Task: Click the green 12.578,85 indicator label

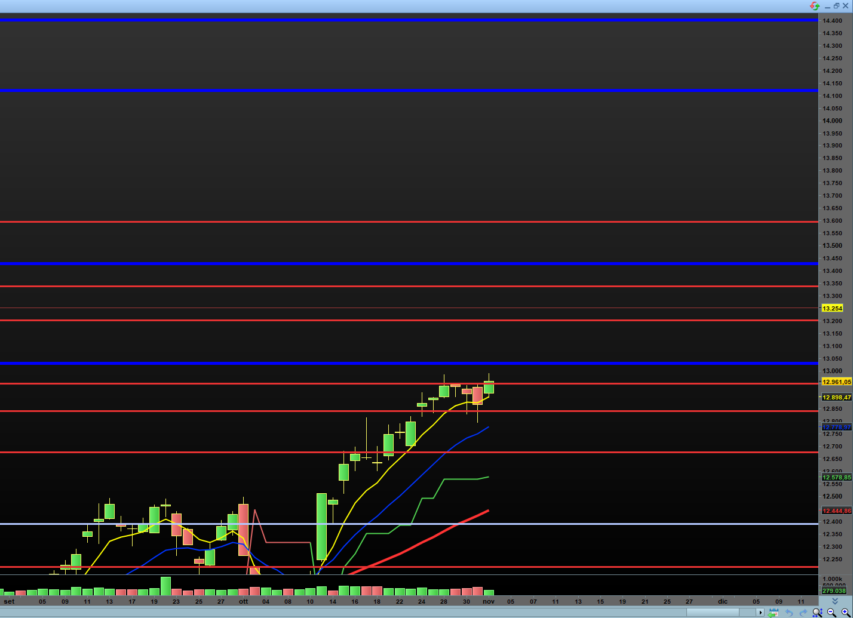Action: coord(836,477)
